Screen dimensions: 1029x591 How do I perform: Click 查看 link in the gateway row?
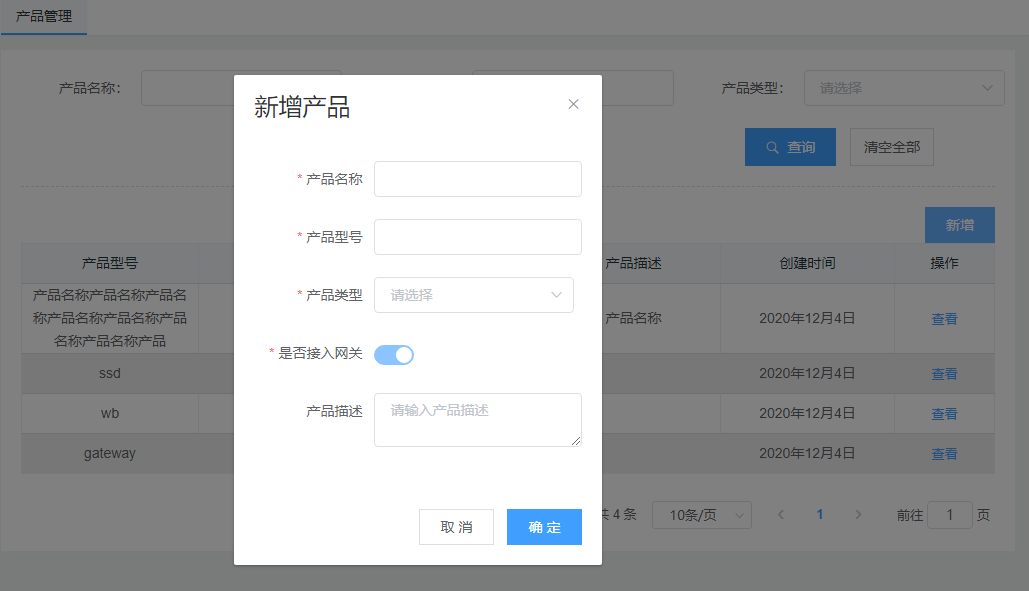pos(944,454)
